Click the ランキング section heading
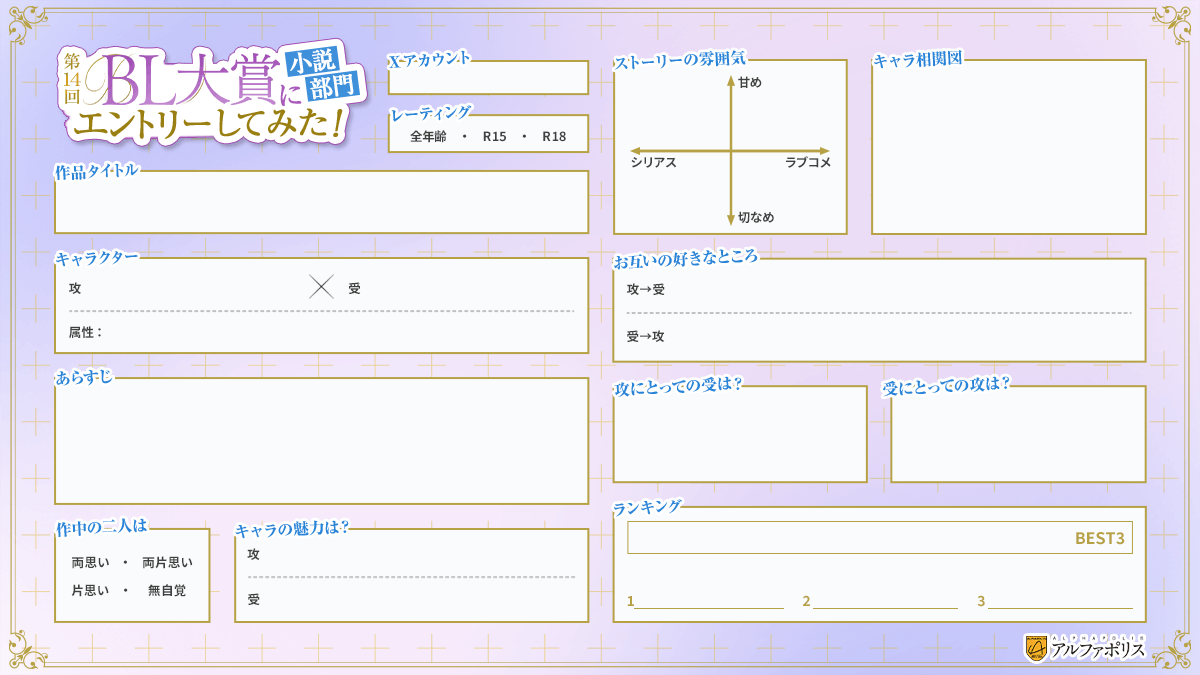Image resolution: width=1200 pixels, height=675 pixels. click(x=648, y=506)
